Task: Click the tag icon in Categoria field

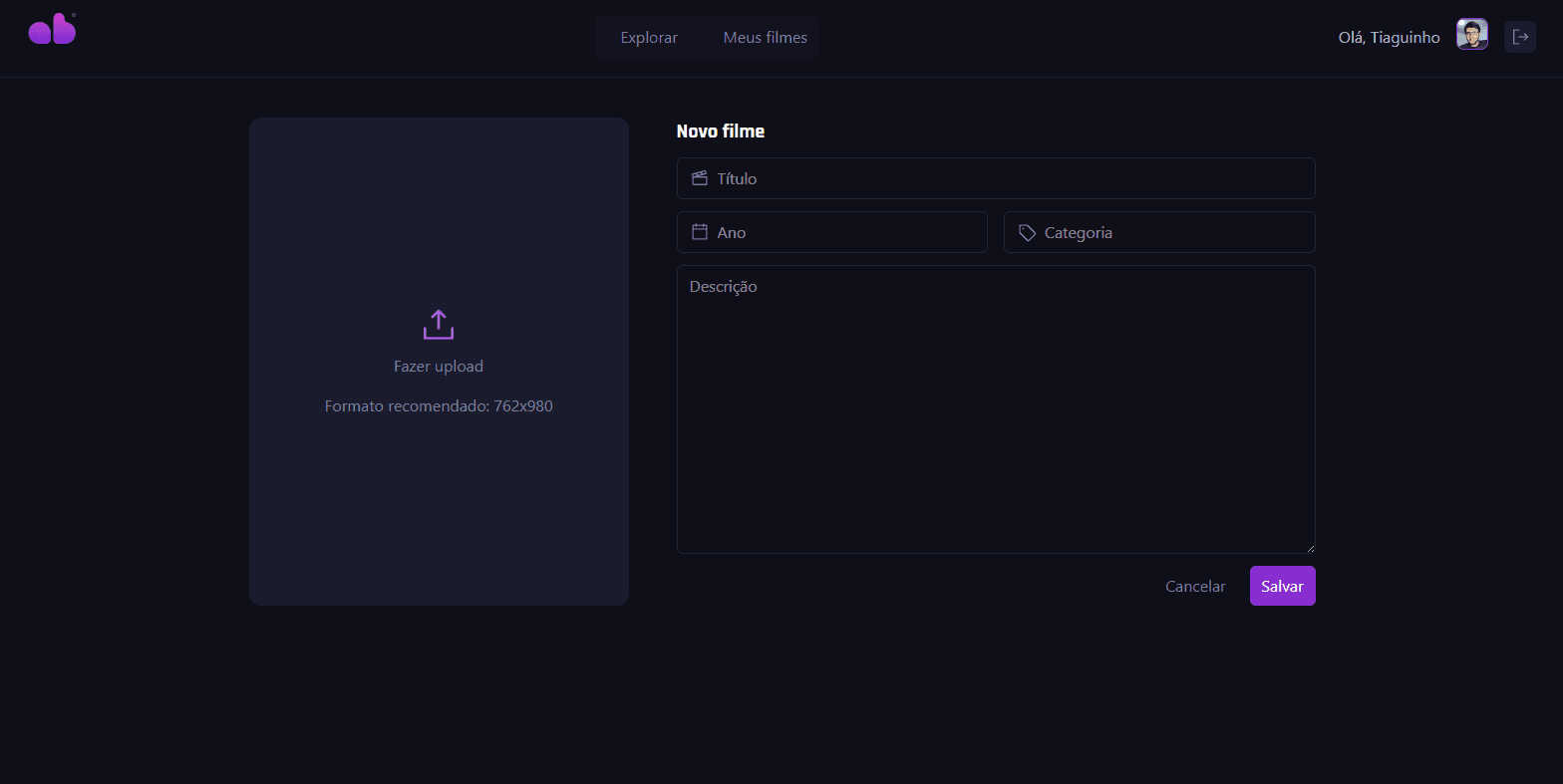Action: [1027, 232]
